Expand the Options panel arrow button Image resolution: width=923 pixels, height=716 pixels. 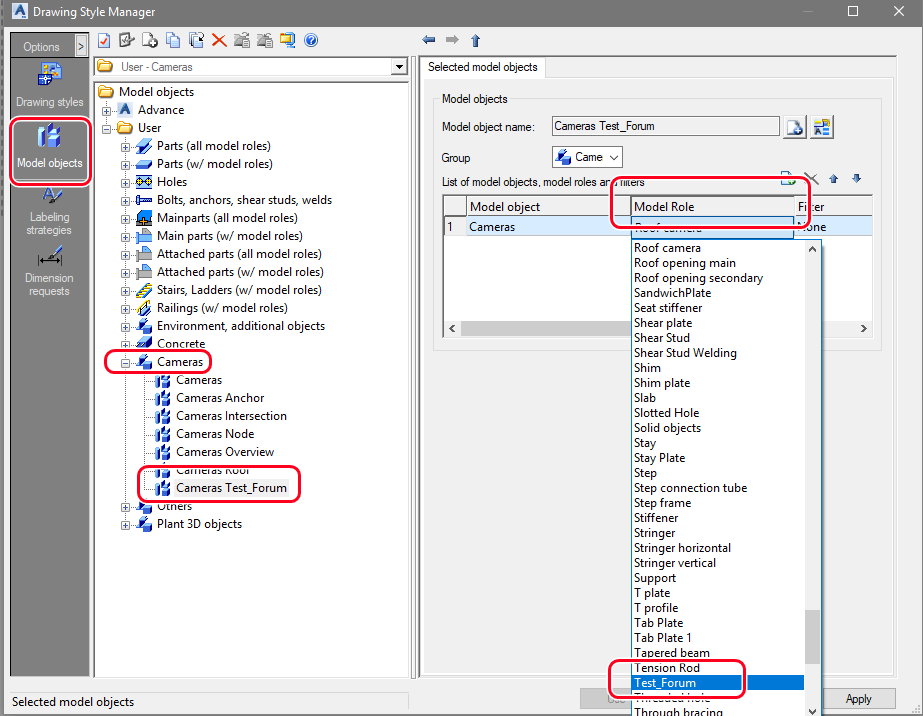[81, 46]
